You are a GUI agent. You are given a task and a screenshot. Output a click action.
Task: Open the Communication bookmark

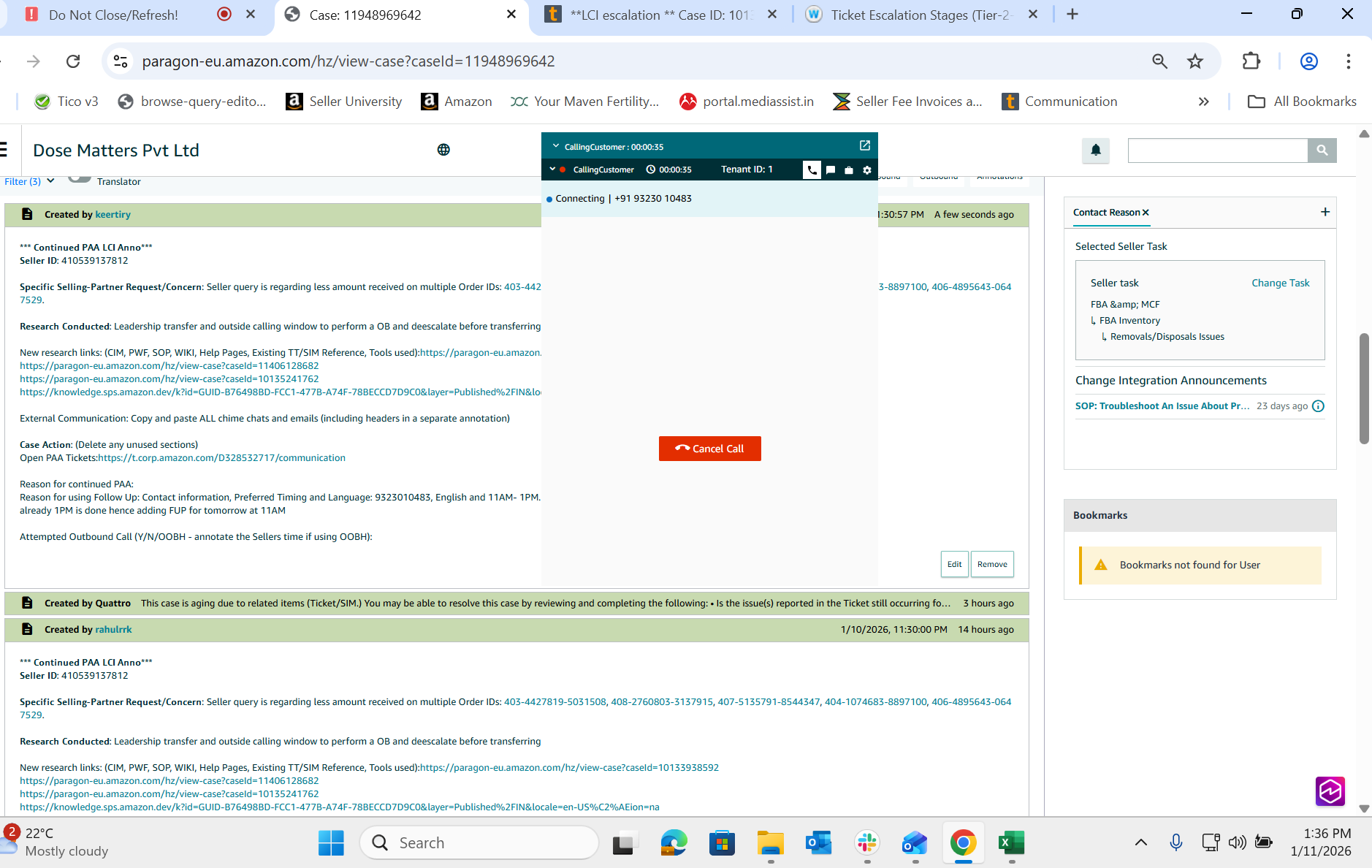coord(1060,102)
